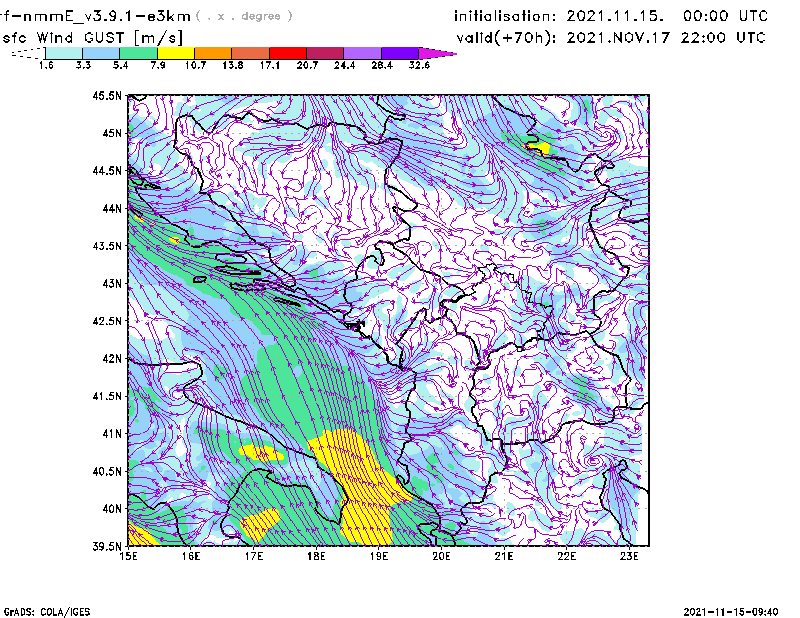Click the 'GrADS: COLA/IGES' credit text

click(x=47, y=612)
